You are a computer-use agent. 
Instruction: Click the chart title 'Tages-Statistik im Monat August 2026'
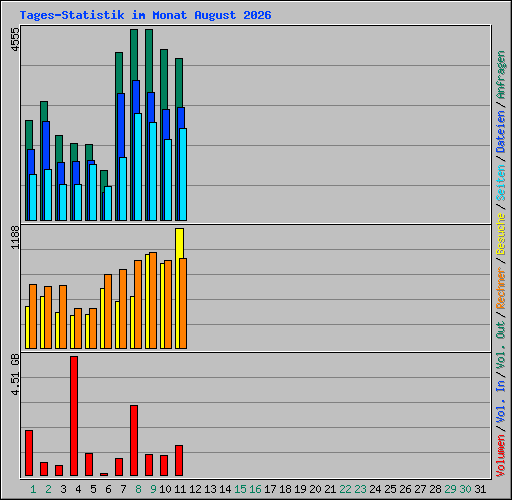point(145,15)
